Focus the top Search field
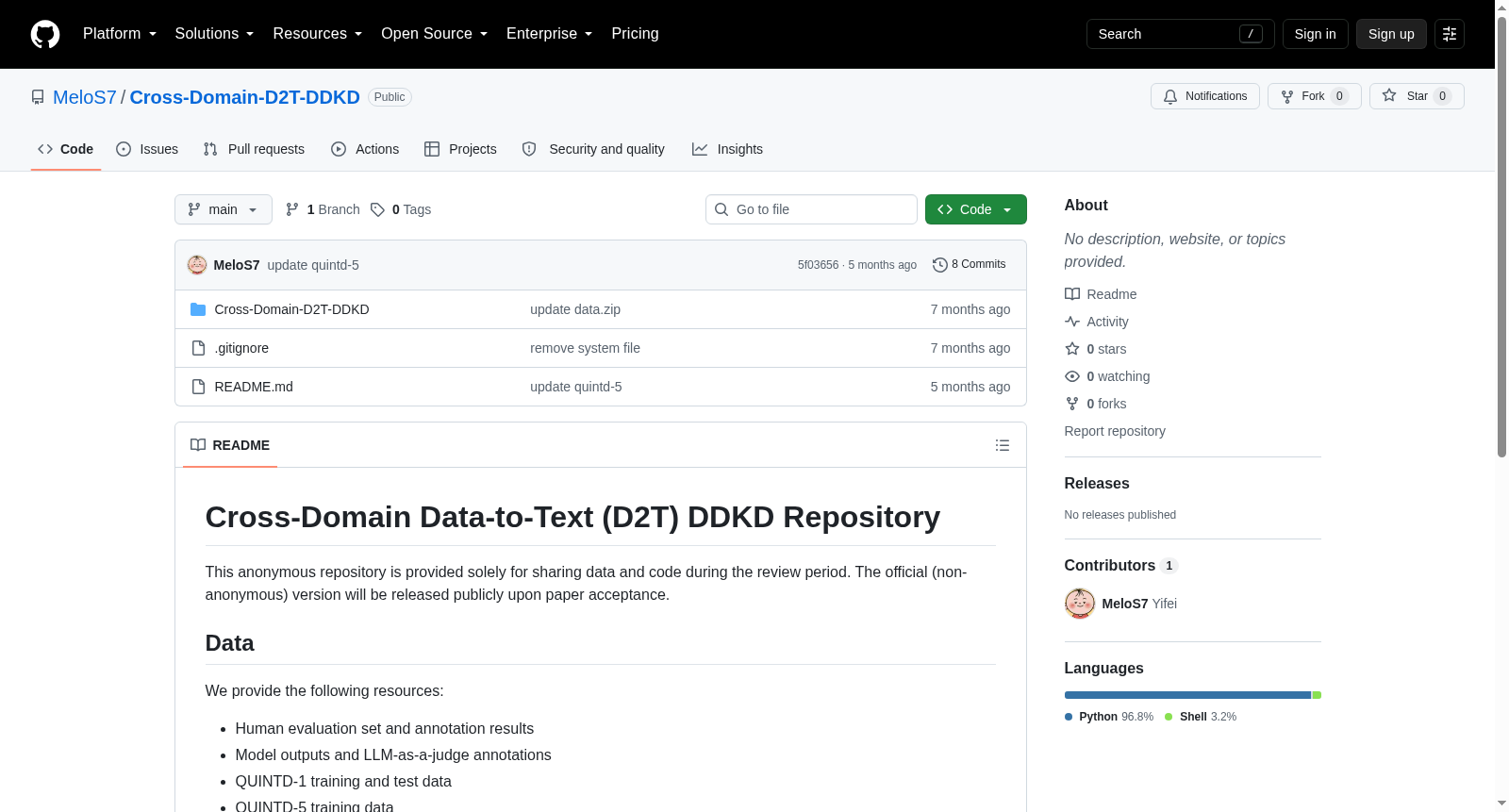This screenshot has height=812, width=1509. pyautogui.click(x=1181, y=34)
